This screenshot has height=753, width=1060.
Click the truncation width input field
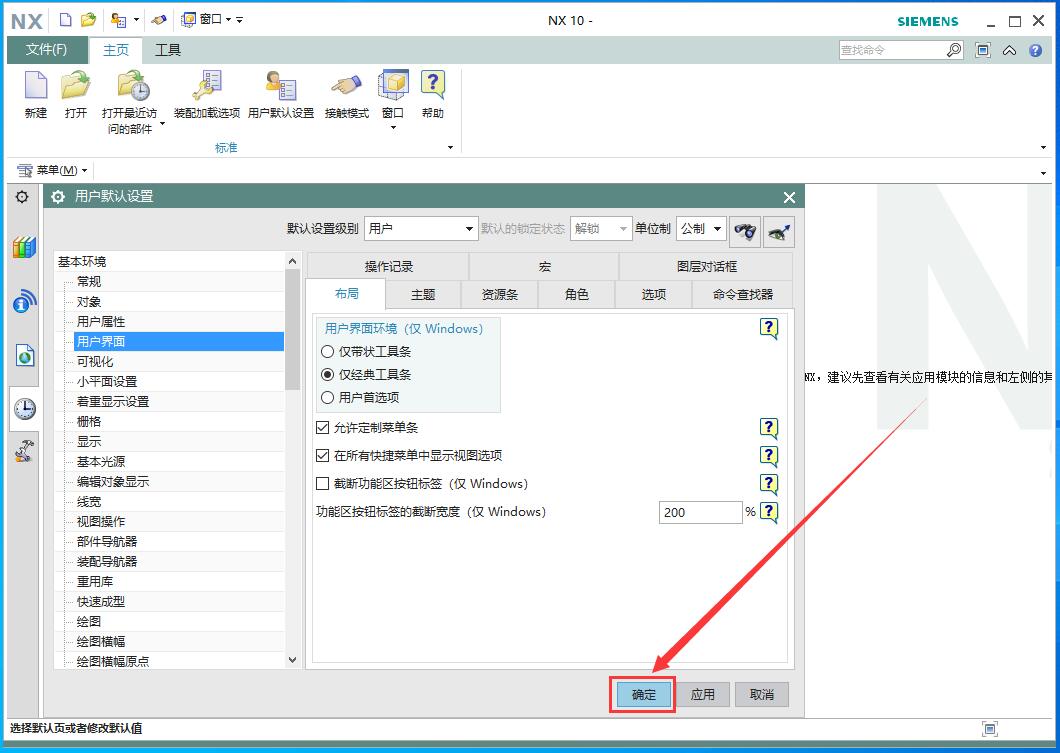point(700,512)
